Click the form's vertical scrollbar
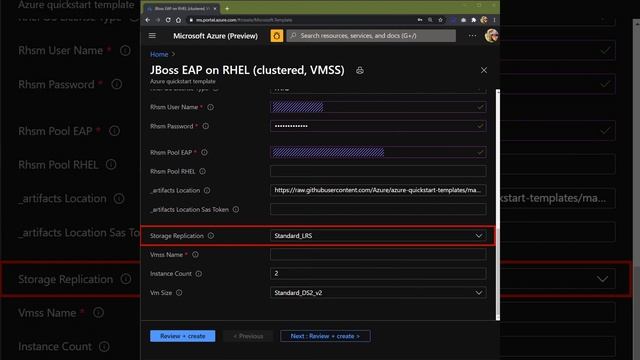This screenshot has height=360, width=640. pos(498,204)
